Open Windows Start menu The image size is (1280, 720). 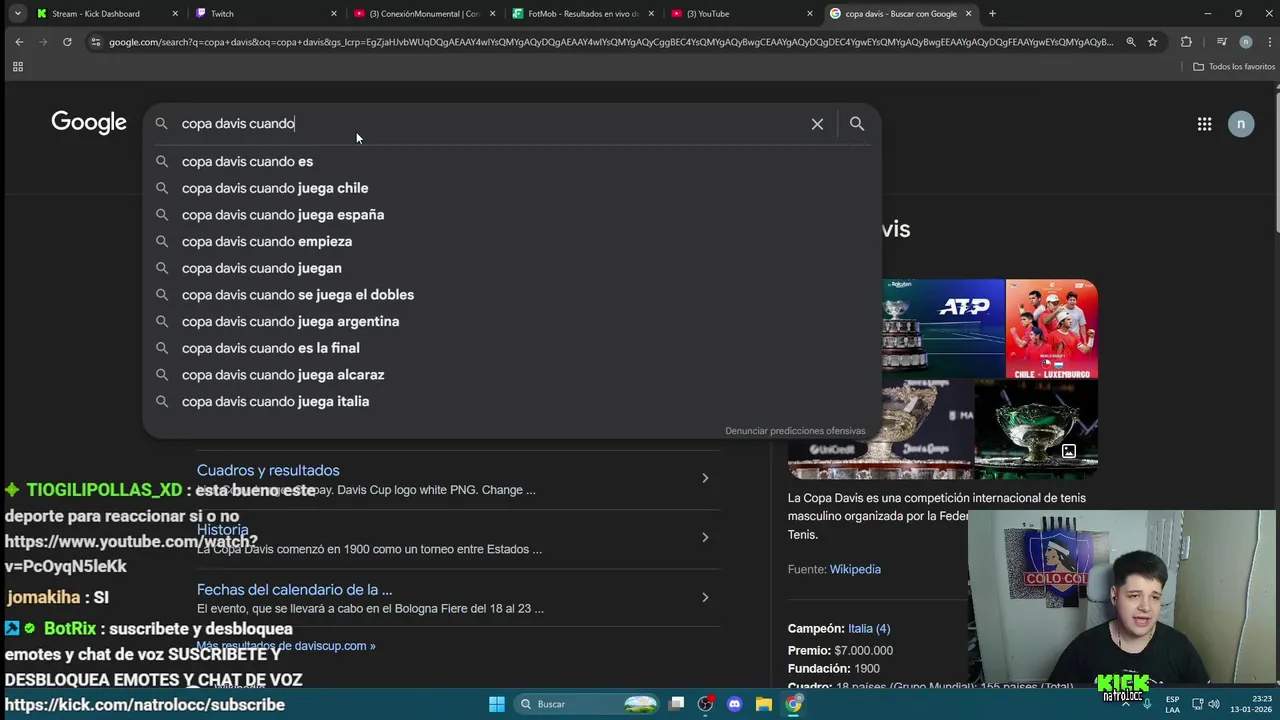(x=496, y=704)
